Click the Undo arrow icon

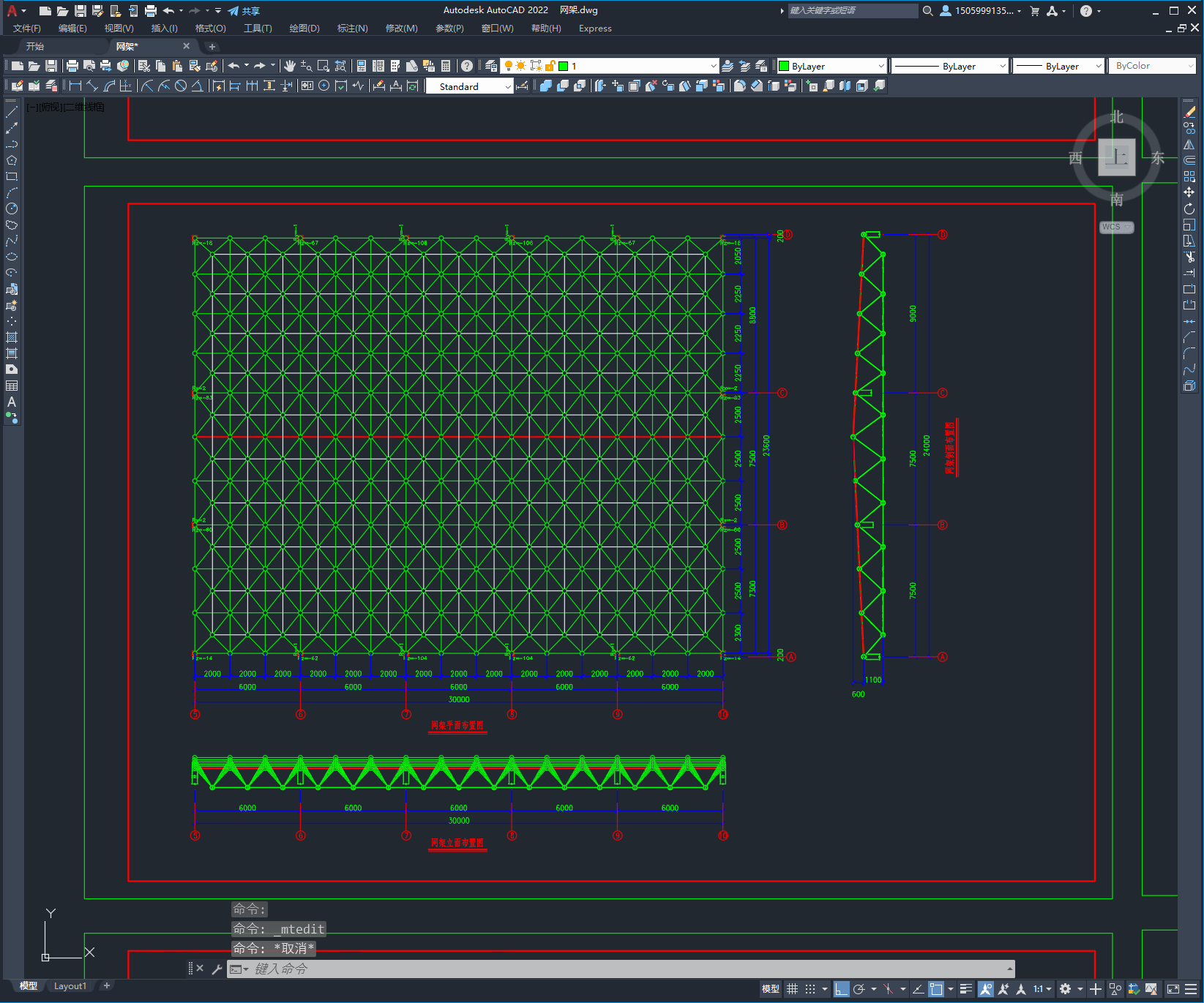[x=233, y=66]
